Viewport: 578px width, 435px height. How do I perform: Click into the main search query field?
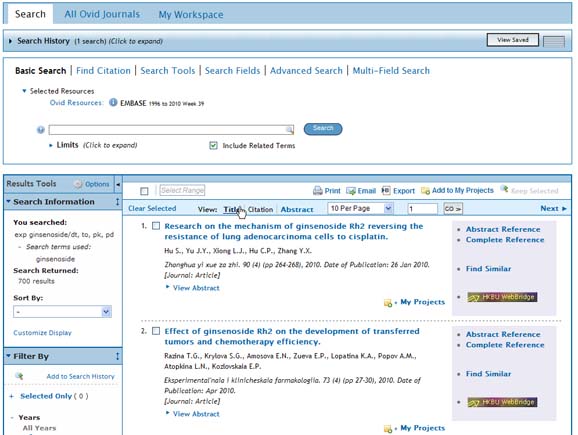pos(171,129)
